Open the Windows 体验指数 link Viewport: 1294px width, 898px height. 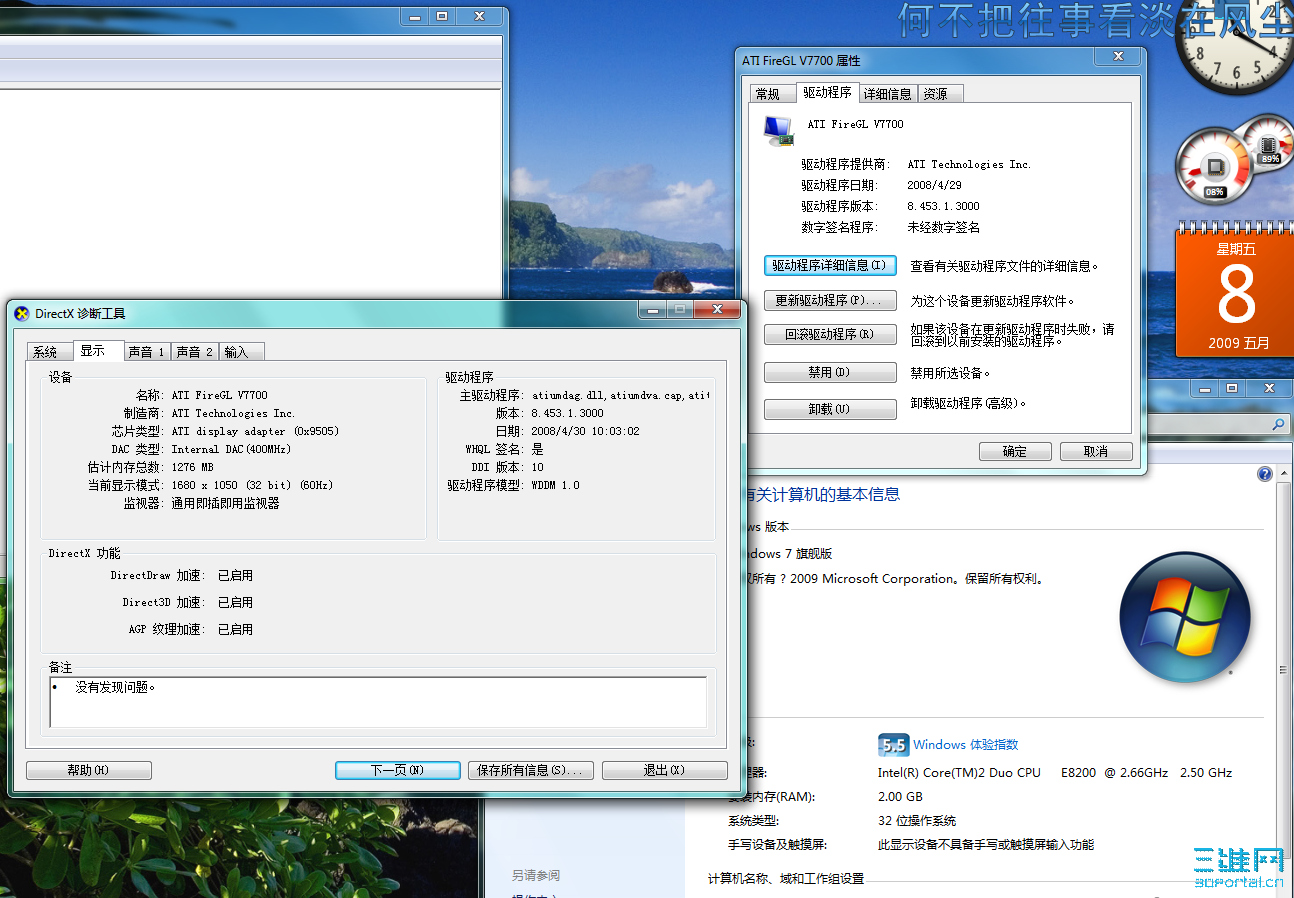click(x=966, y=745)
